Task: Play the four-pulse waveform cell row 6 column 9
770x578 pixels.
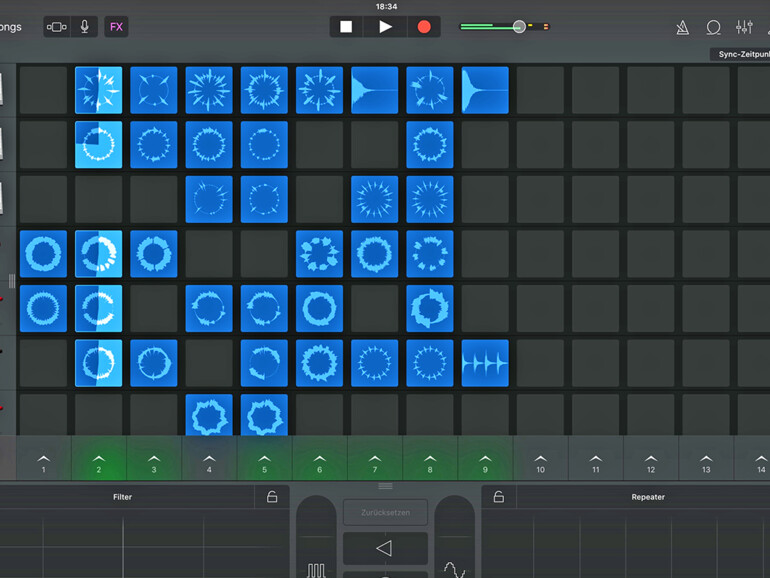Action: coord(485,363)
